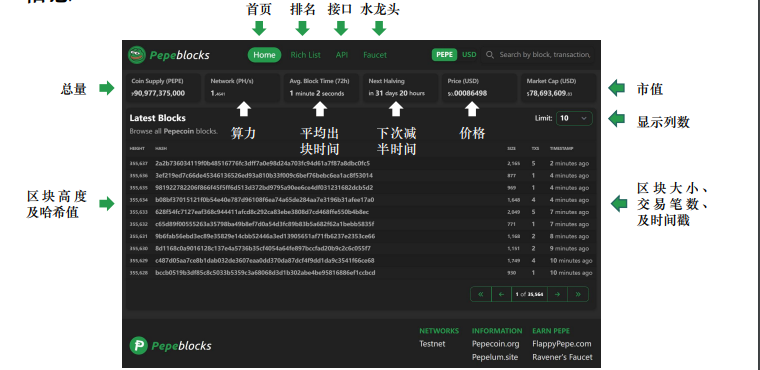Click the EARN PEPE footer heading
760x370 pixels.
[x=551, y=331]
